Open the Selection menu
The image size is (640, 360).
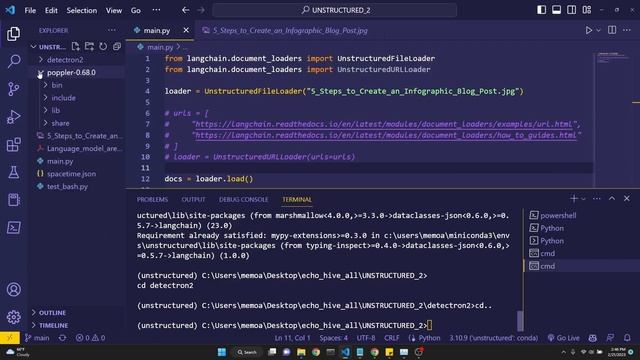pos(82,10)
